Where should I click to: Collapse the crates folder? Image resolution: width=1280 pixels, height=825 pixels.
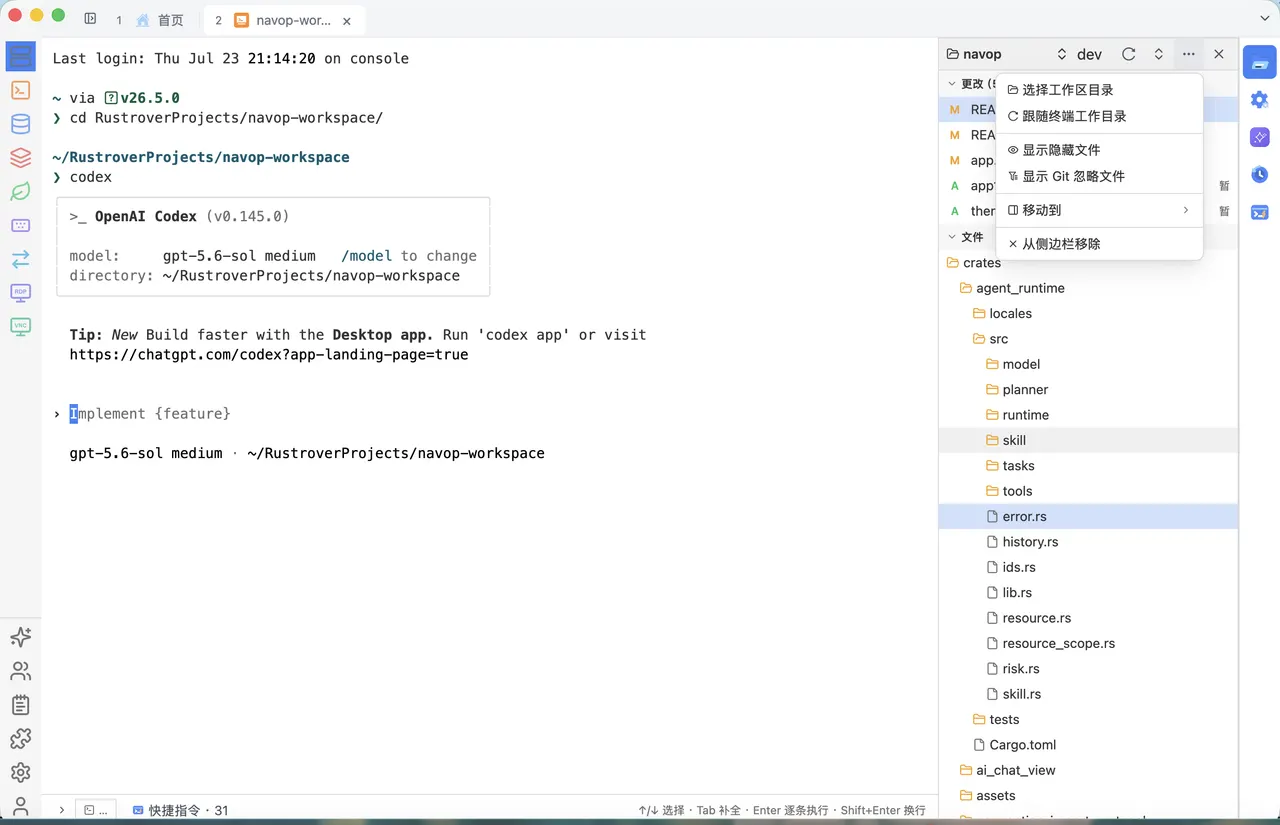coord(1089,263)
